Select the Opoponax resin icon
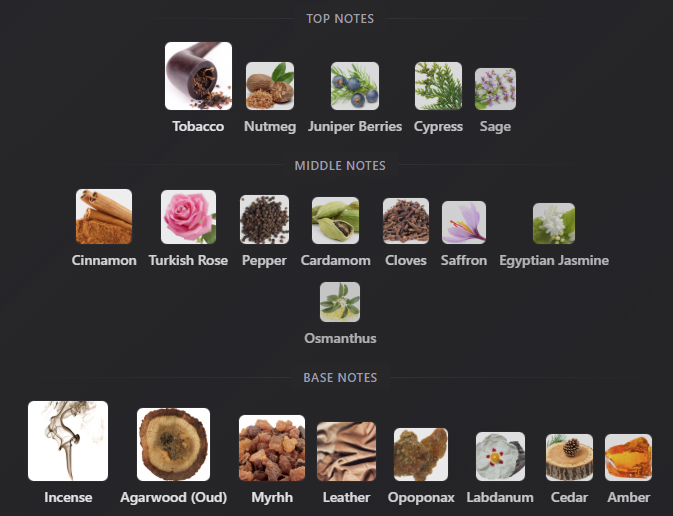Image resolution: width=673 pixels, height=516 pixels. pos(421,454)
